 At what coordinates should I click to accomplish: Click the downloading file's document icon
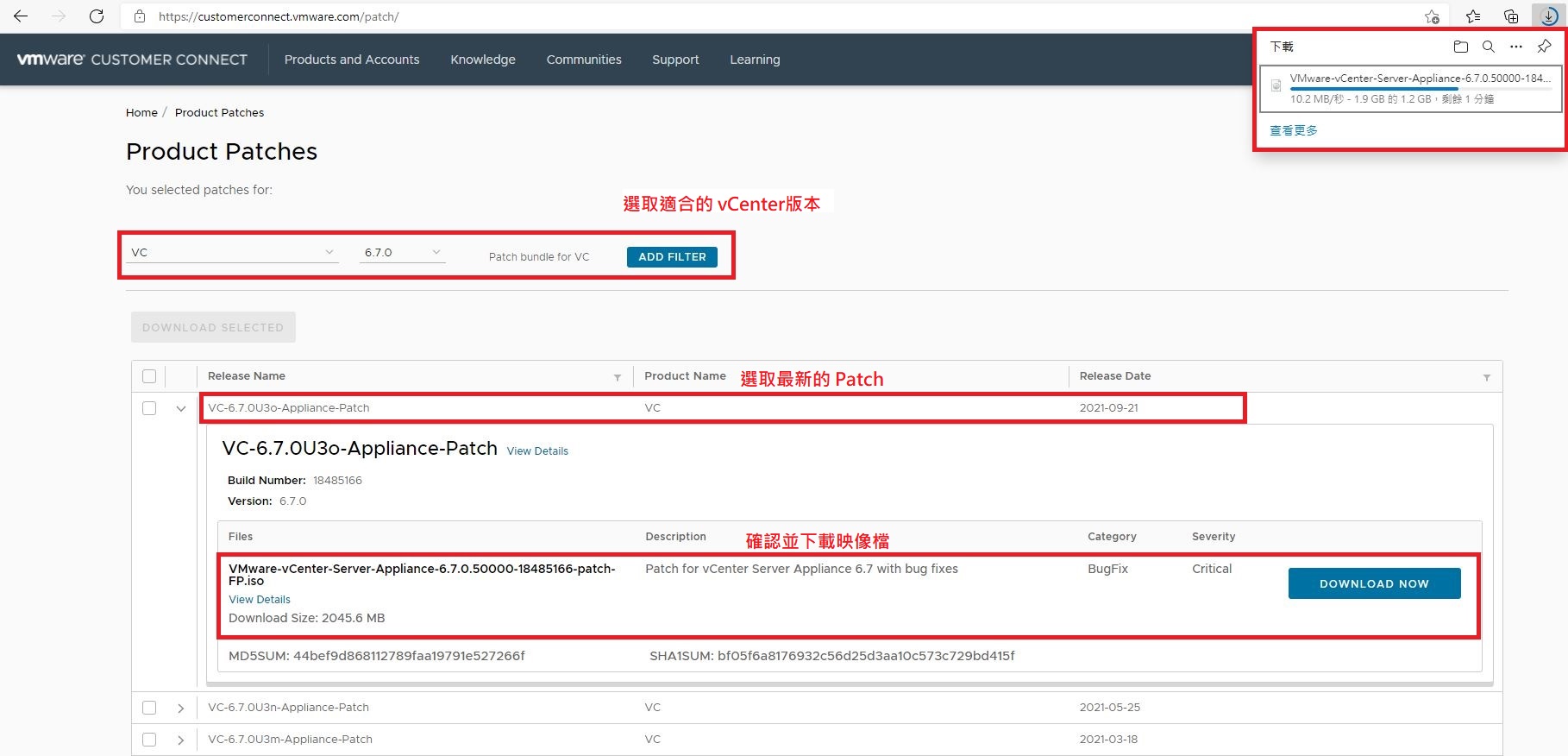click(x=1276, y=85)
